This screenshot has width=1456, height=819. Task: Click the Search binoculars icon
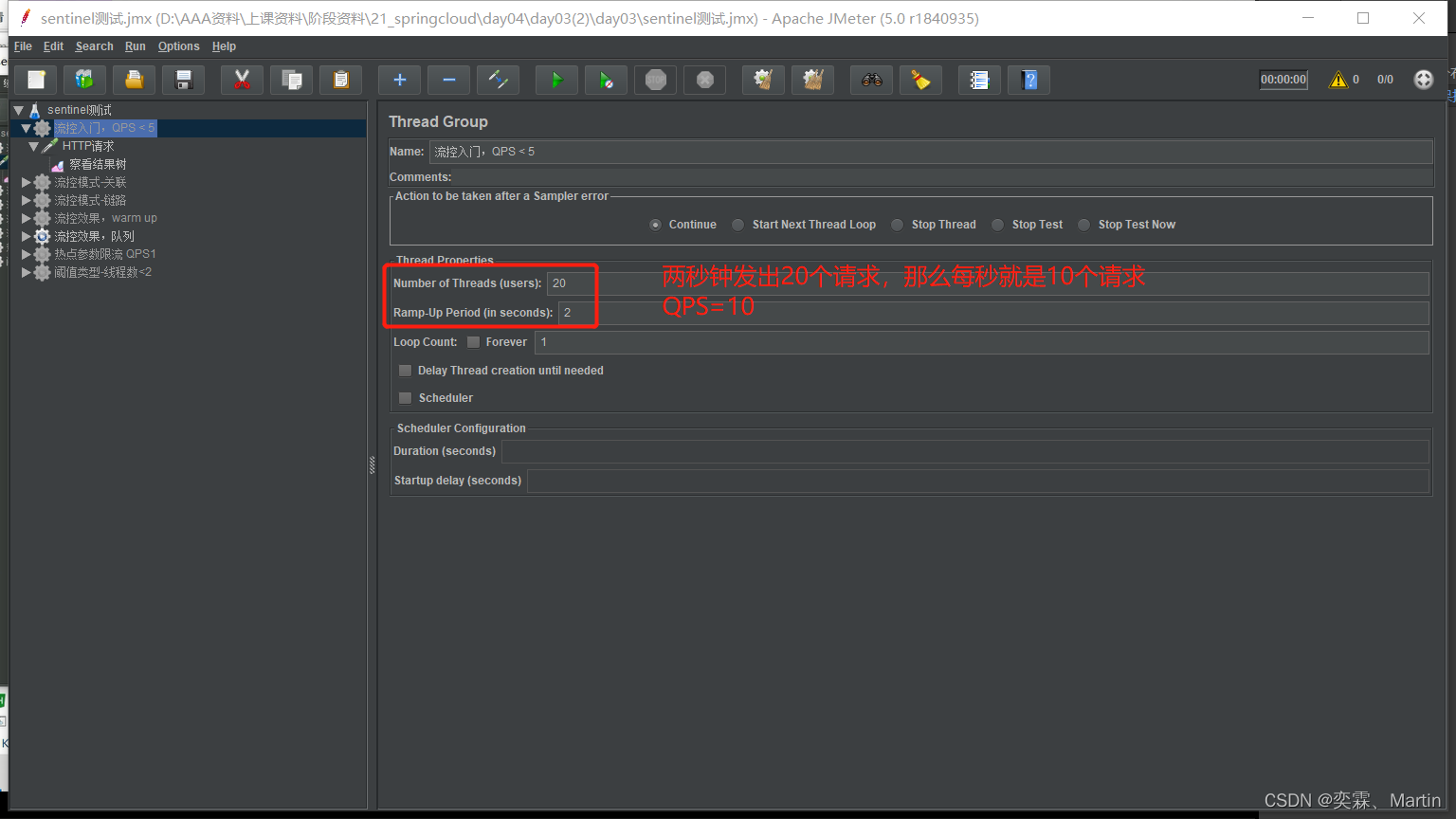click(x=871, y=81)
